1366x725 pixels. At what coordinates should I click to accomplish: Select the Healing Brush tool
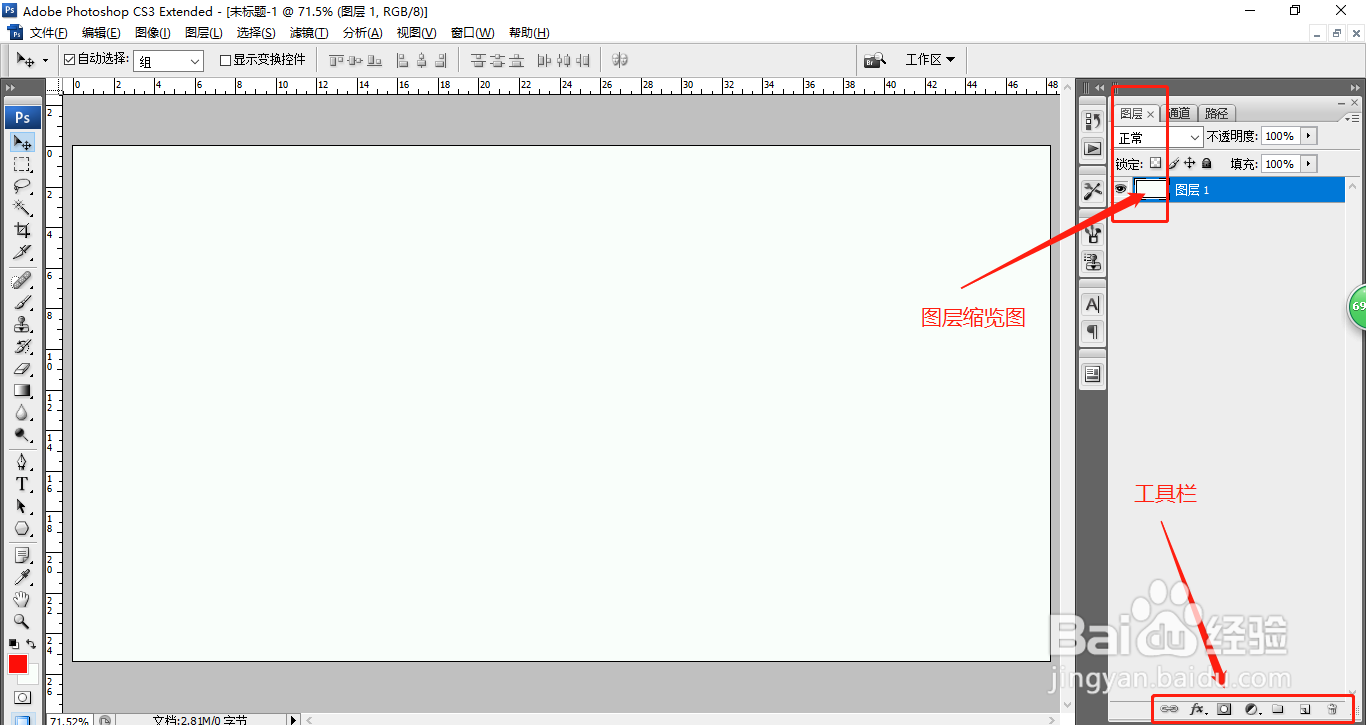click(x=22, y=279)
